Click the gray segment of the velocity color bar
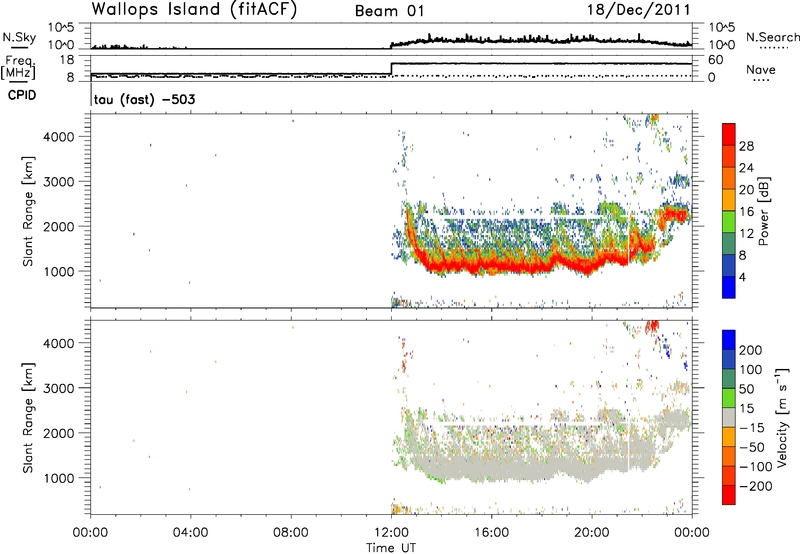This screenshot has height=554, width=800. point(729,418)
